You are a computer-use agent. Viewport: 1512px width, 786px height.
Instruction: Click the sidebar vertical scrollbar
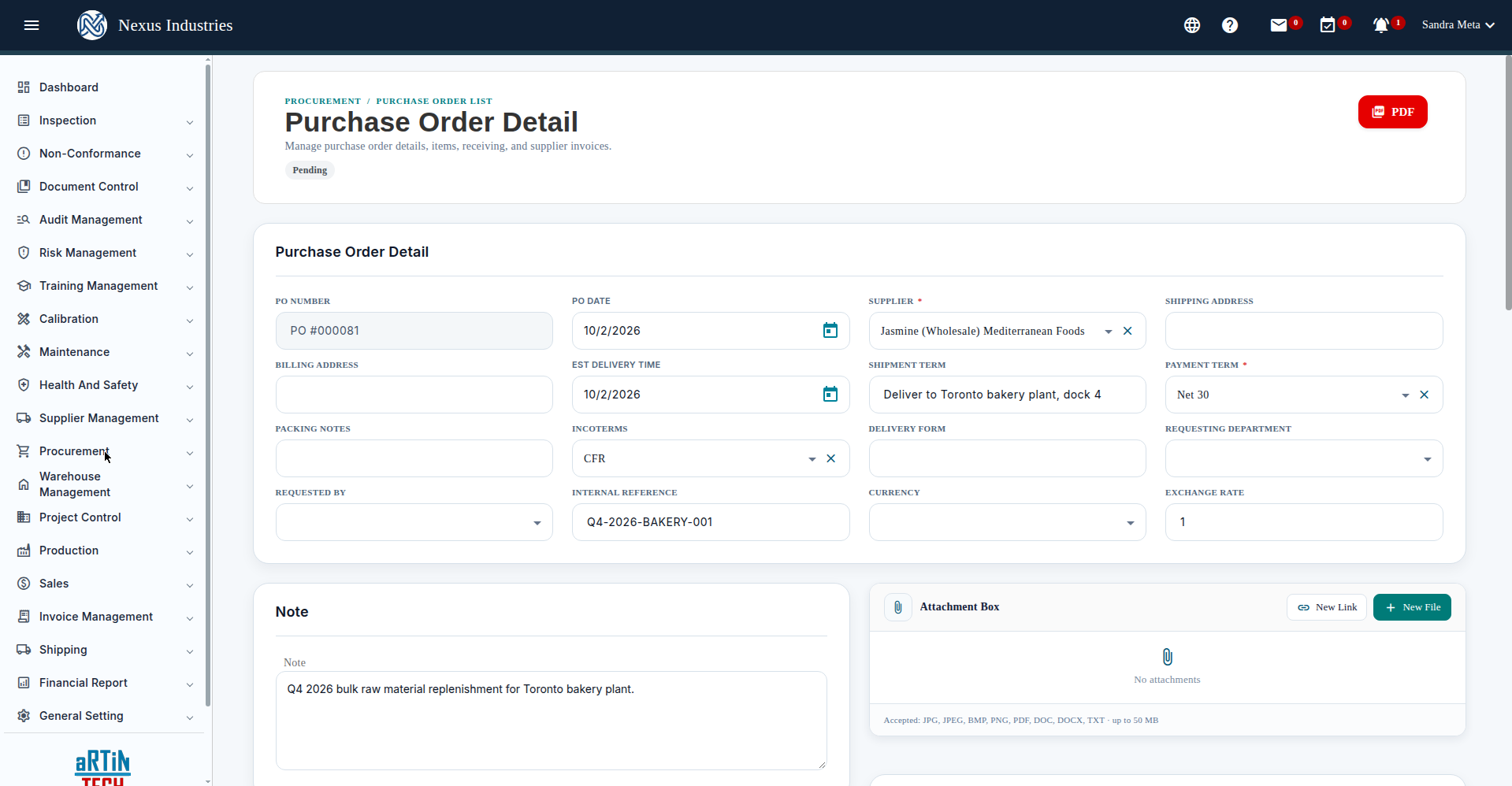click(x=208, y=385)
